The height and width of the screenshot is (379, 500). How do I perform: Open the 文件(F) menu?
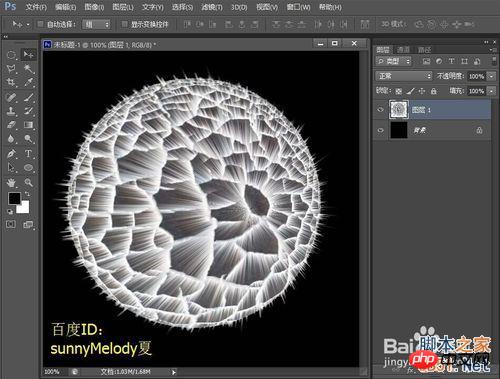click(36, 7)
